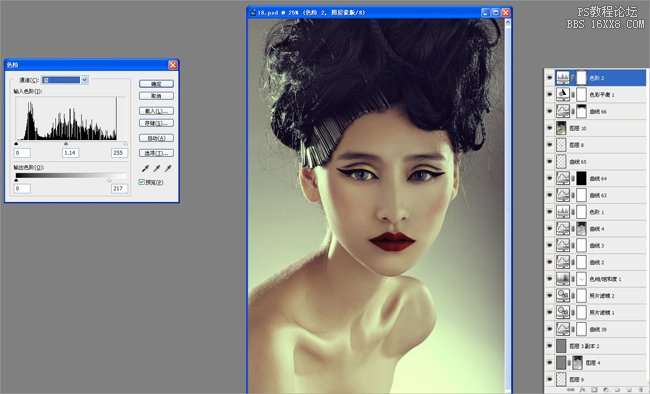Viewport: 650px width, 394px height.
Task: Select the gray point eyedropper in Levels
Action: [157, 168]
